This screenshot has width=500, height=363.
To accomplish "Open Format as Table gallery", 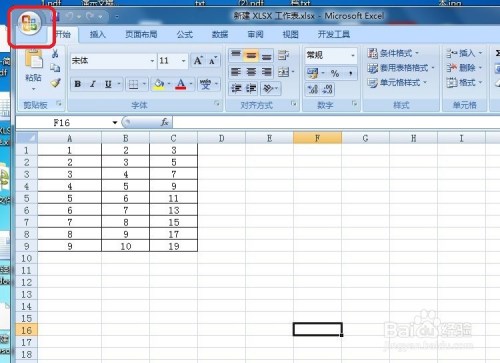I will tap(401, 68).
